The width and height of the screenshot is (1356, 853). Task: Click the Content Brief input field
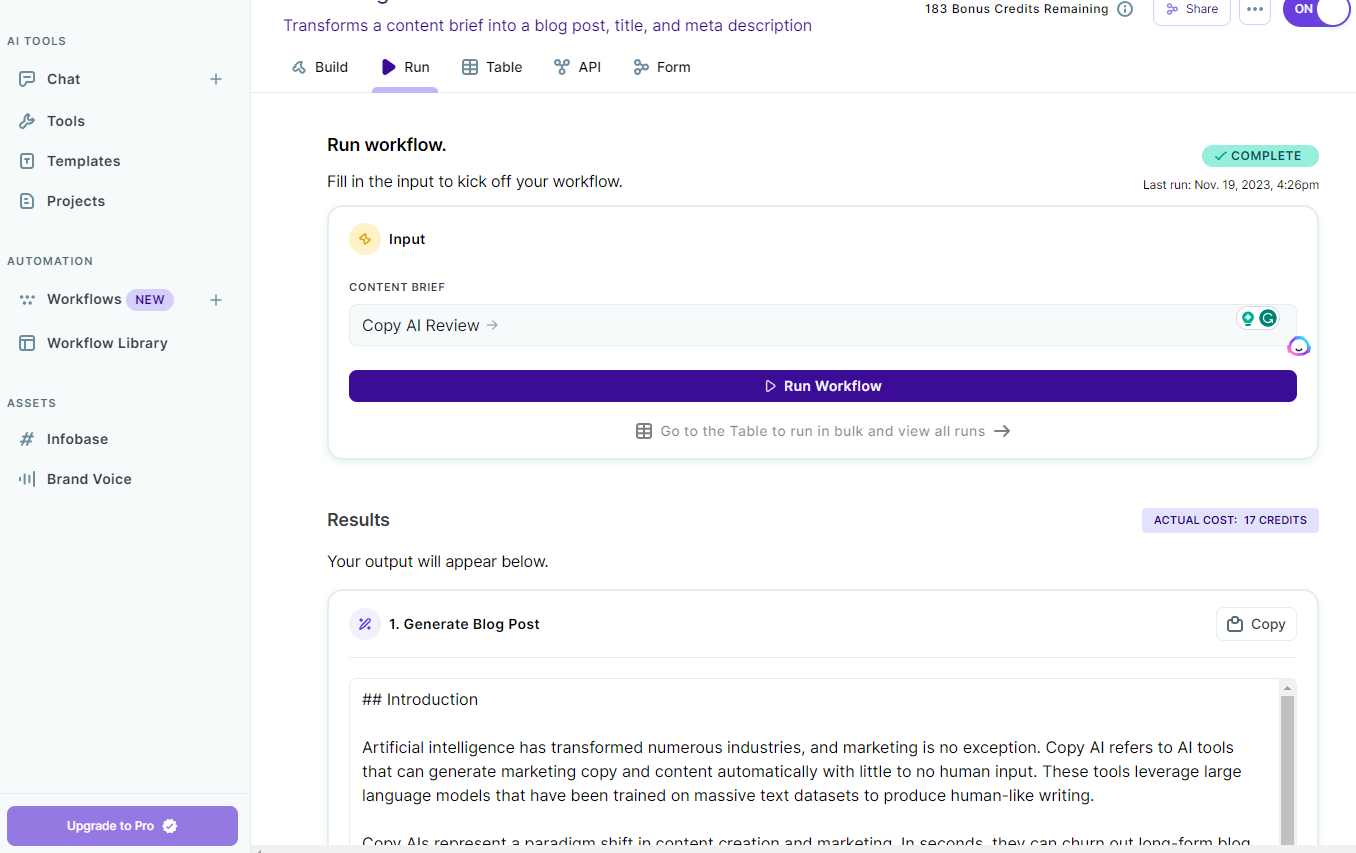click(822, 325)
